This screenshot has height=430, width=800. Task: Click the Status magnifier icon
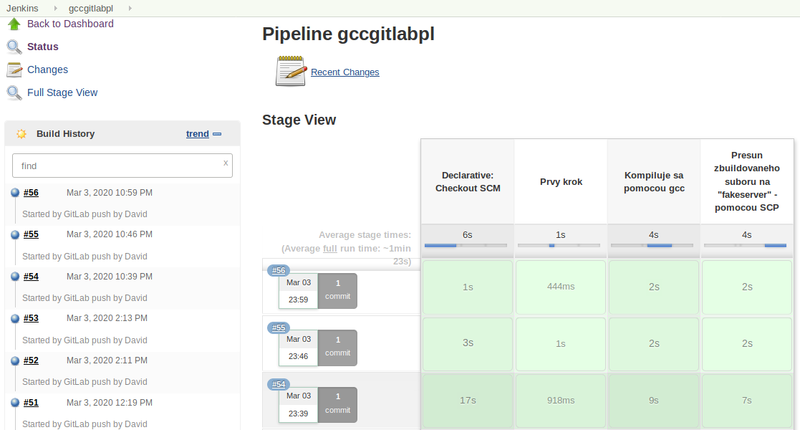click(14, 47)
